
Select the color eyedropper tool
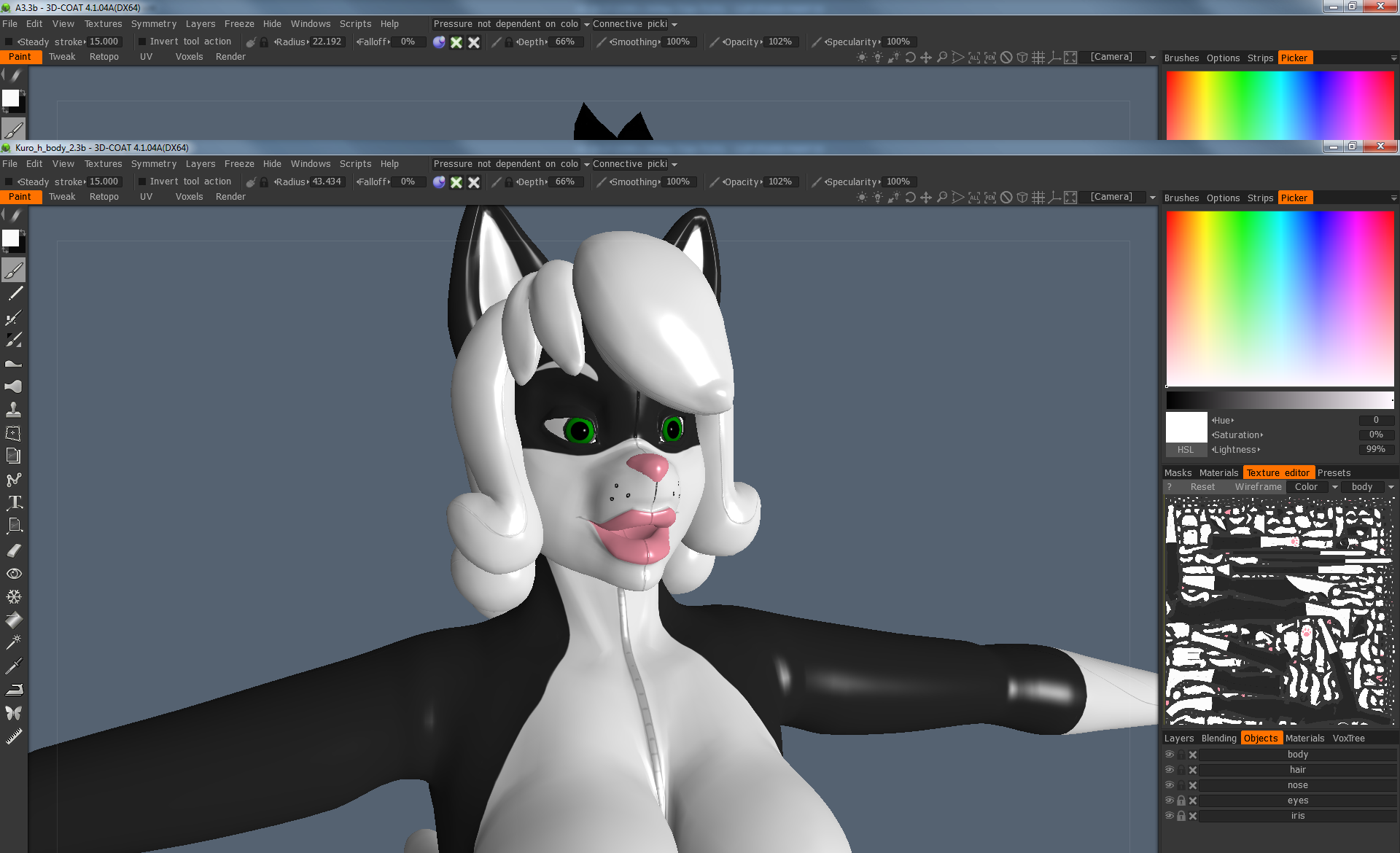(13, 666)
